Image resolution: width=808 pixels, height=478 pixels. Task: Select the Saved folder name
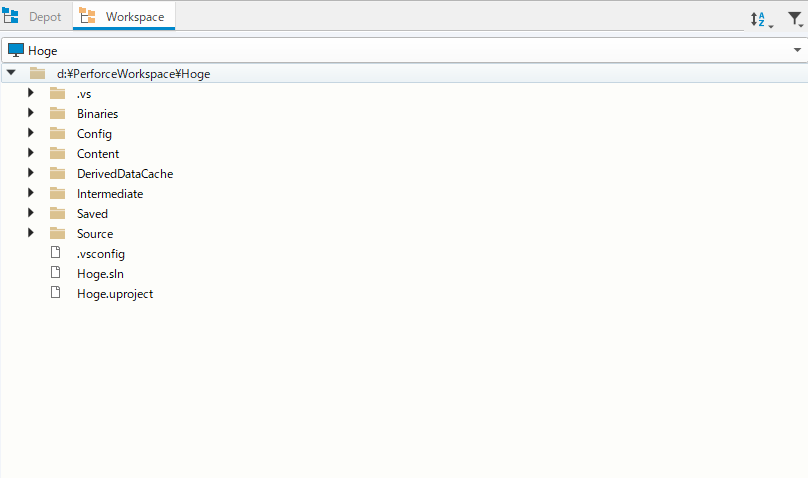click(x=92, y=214)
